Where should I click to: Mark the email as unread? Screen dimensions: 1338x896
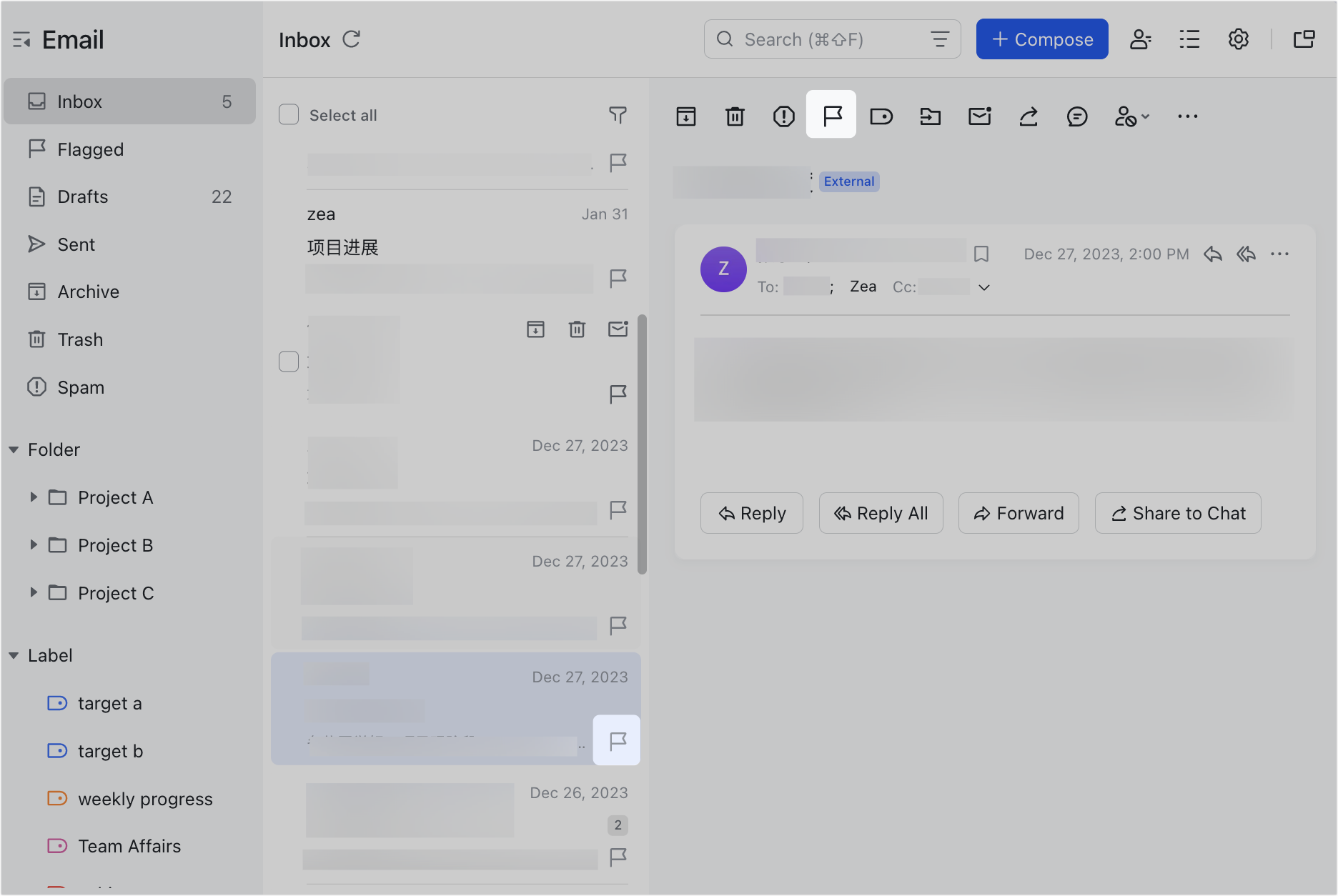[979, 115]
